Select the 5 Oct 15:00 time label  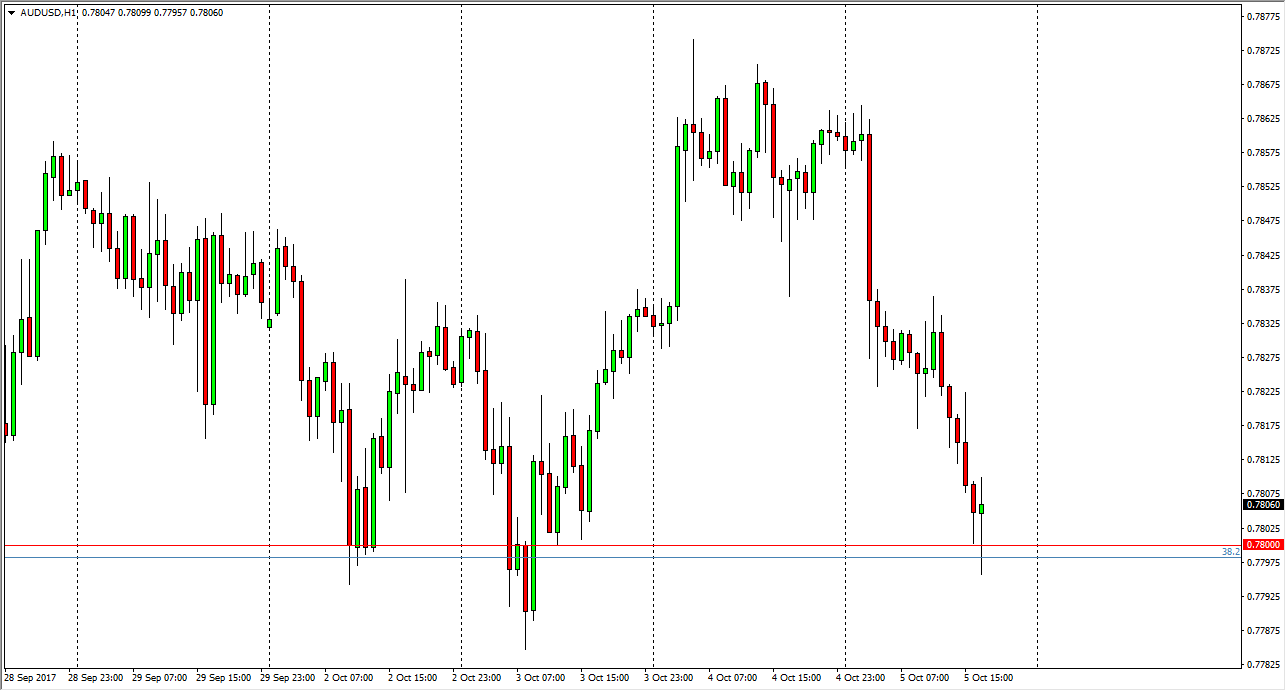(x=989, y=678)
